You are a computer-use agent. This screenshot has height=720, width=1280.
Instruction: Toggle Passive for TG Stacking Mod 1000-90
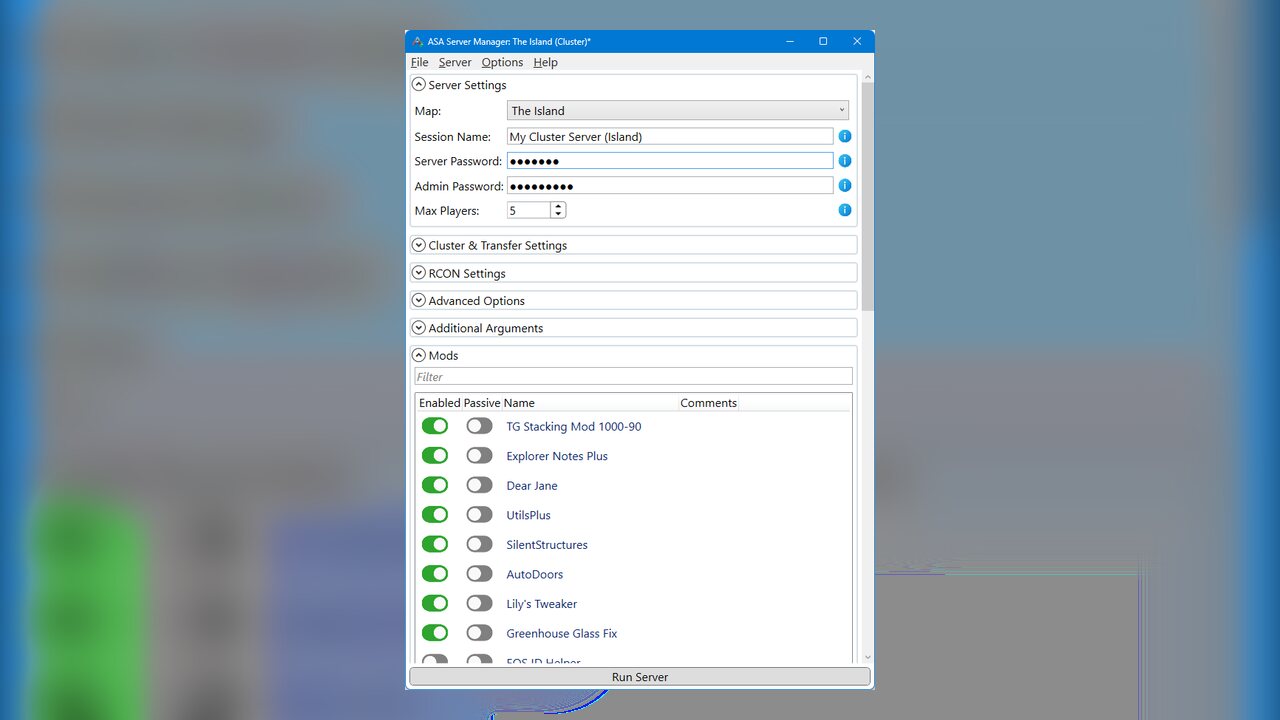(x=480, y=426)
